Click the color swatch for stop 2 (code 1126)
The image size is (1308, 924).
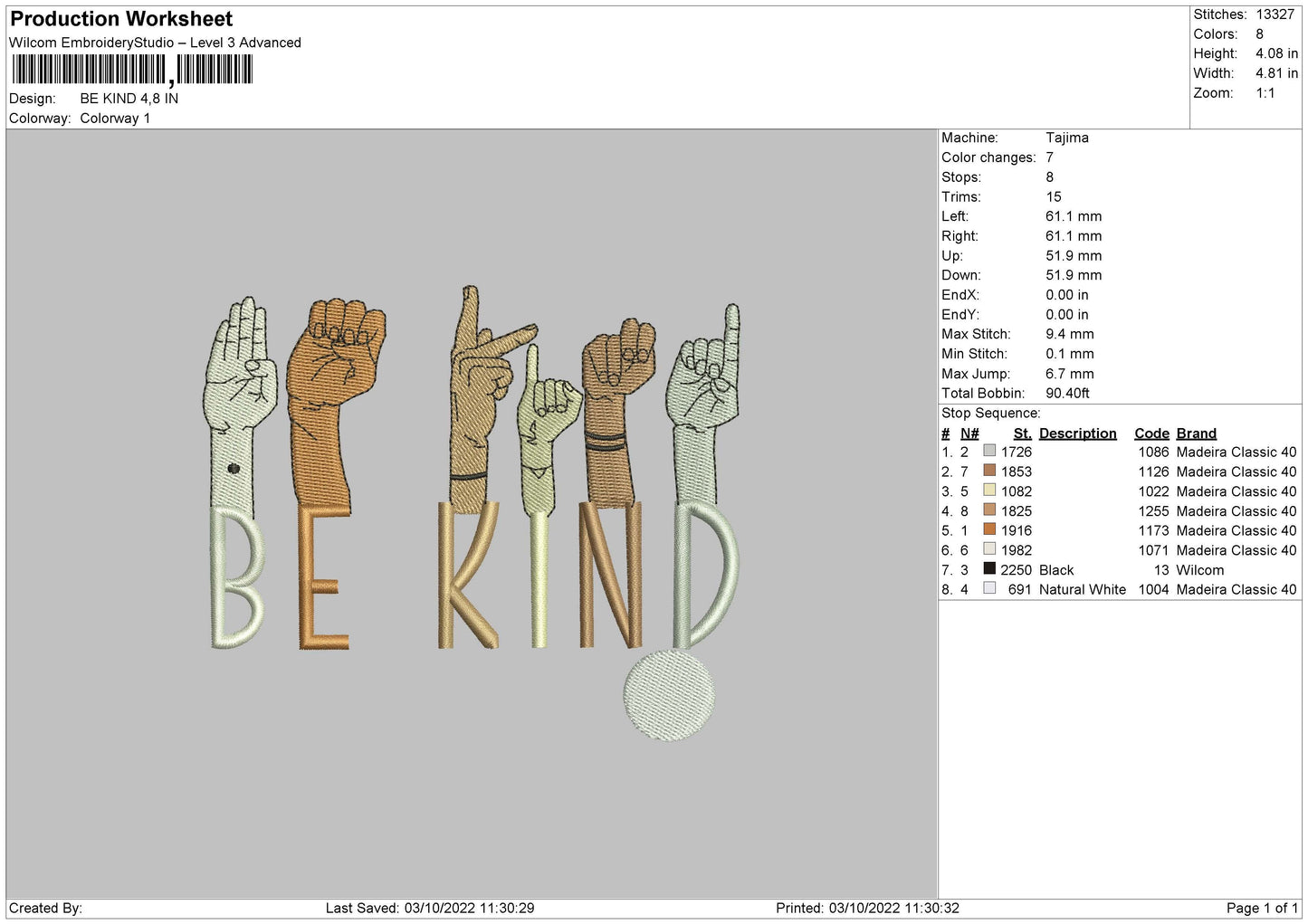pos(989,471)
